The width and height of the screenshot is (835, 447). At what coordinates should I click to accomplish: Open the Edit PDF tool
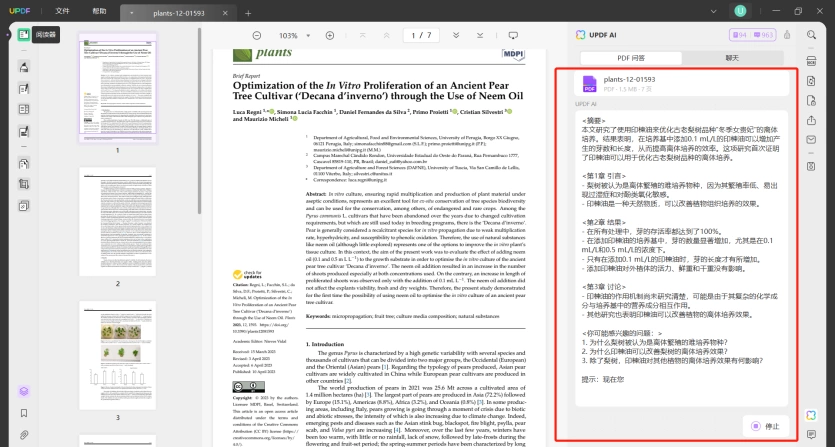(23, 89)
